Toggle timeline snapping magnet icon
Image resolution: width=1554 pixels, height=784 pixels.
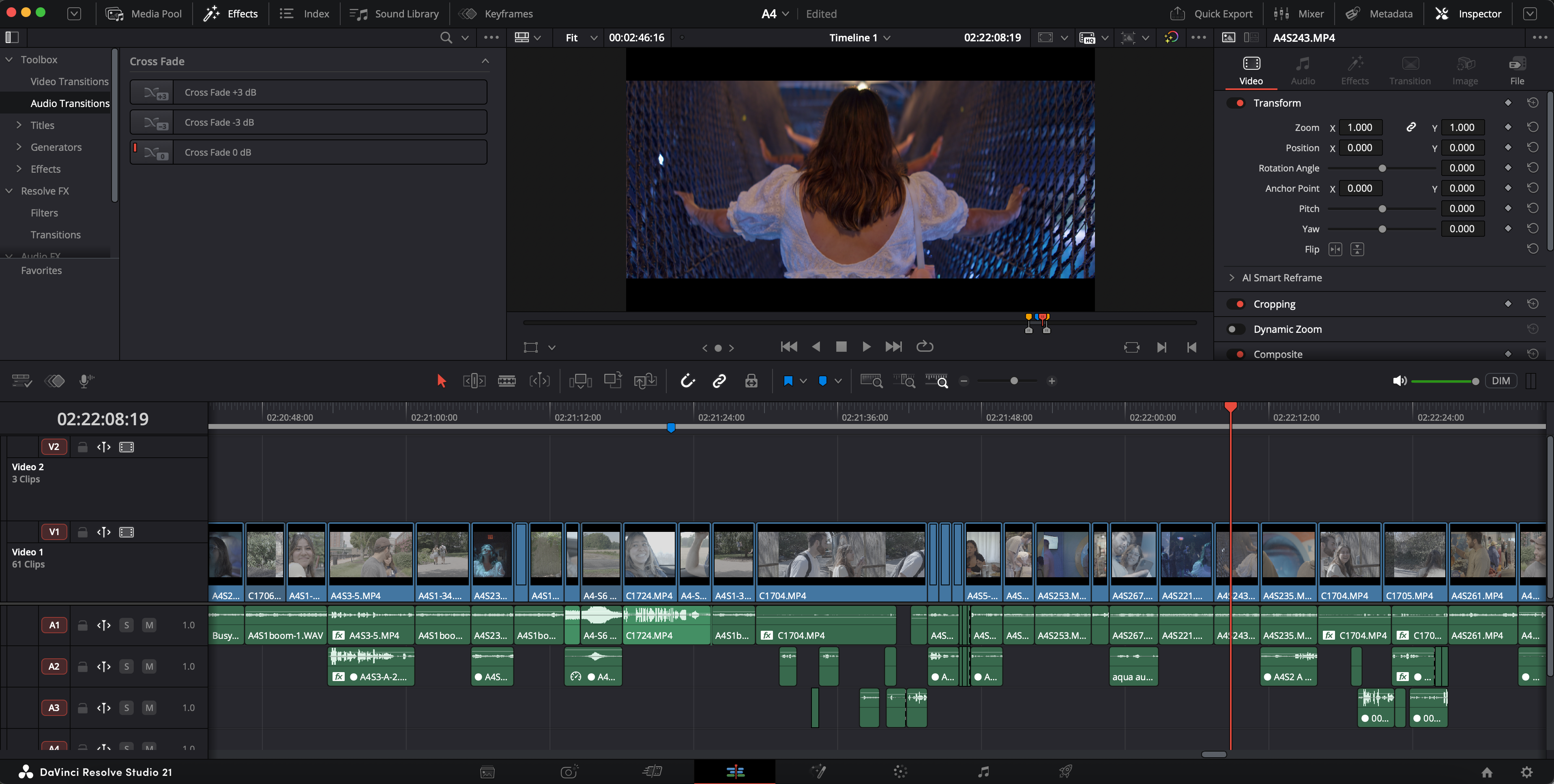click(688, 381)
